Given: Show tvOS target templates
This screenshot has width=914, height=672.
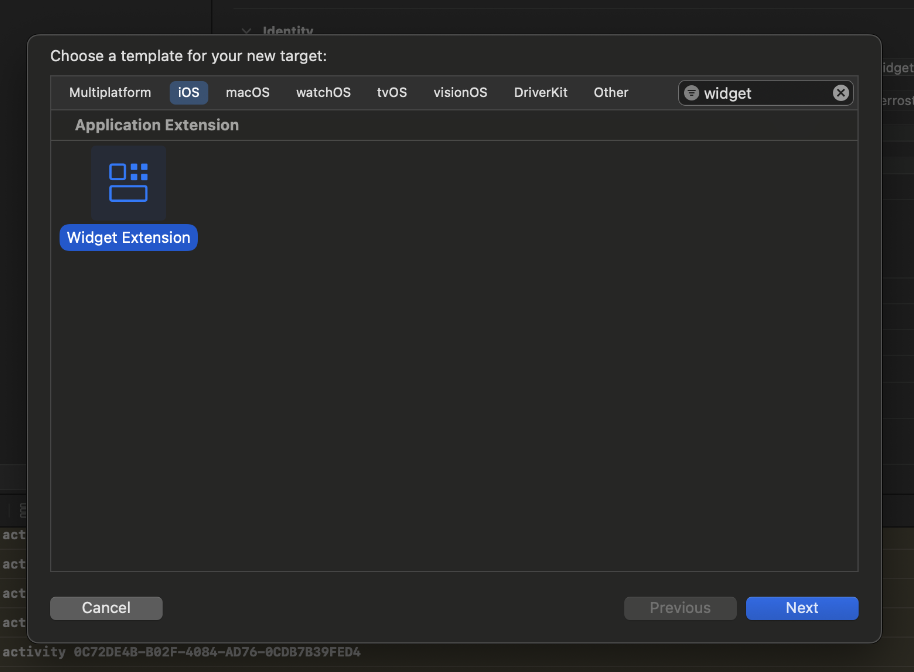Looking at the screenshot, I should [x=392, y=93].
